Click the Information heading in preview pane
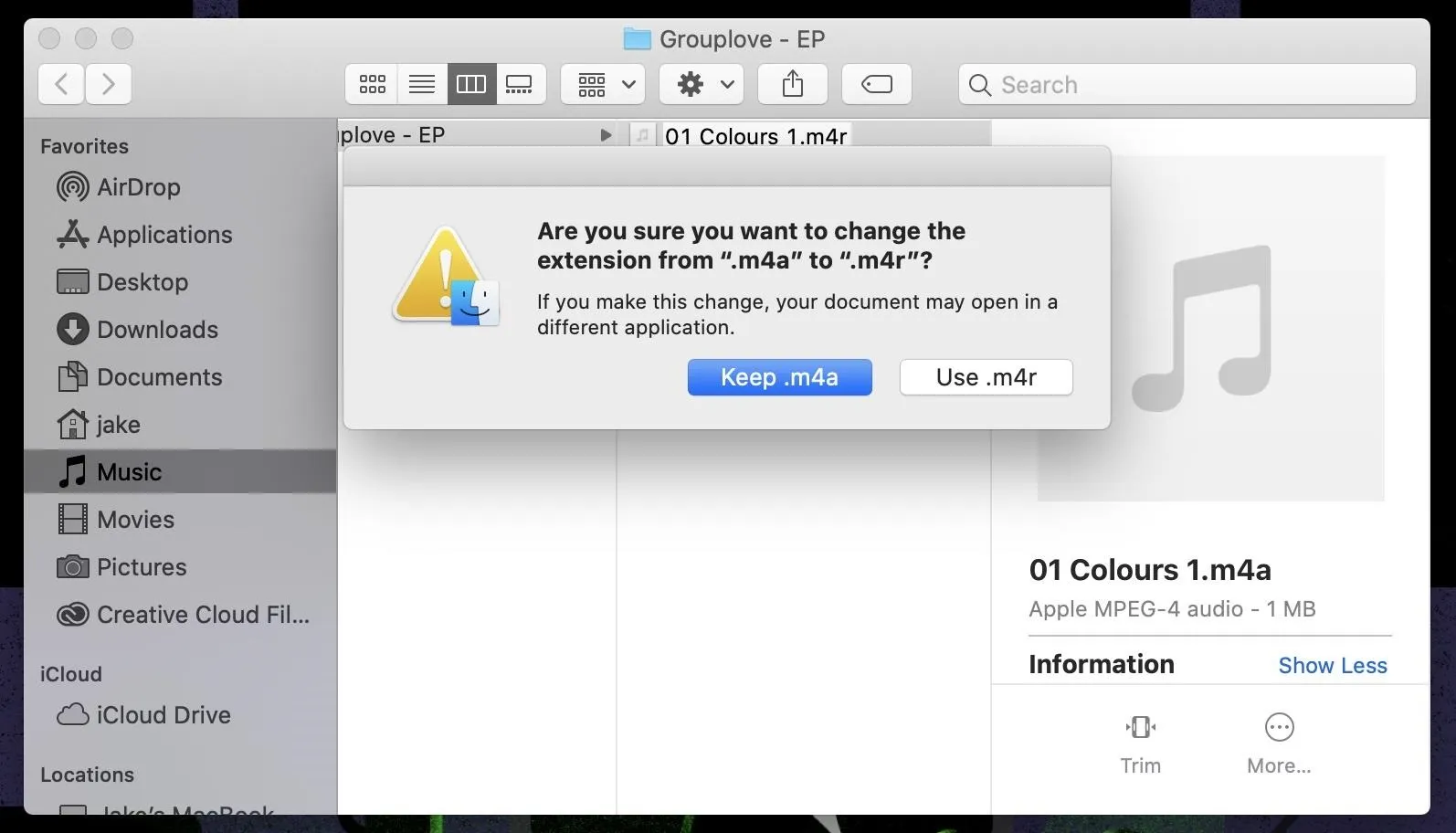Image resolution: width=1456 pixels, height=833 pixels. tap(1102, 664)
